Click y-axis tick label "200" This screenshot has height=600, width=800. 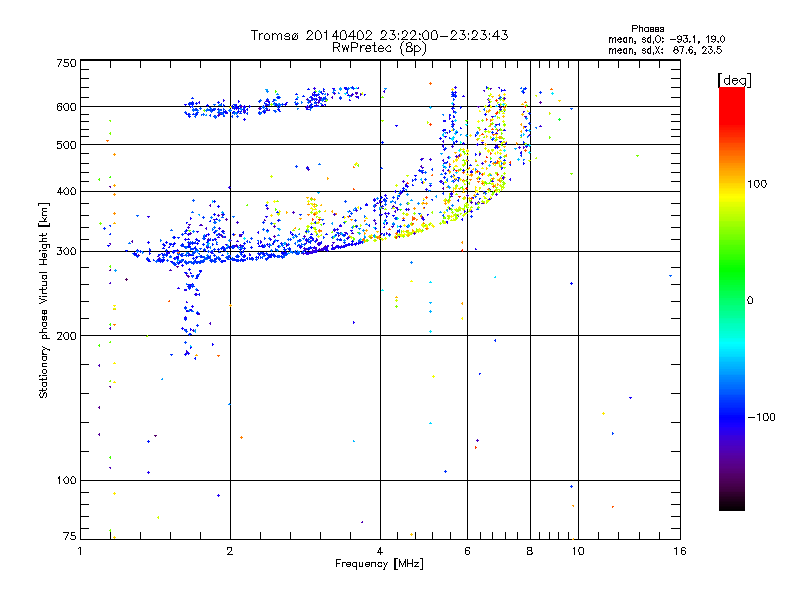tap(67, 336)
